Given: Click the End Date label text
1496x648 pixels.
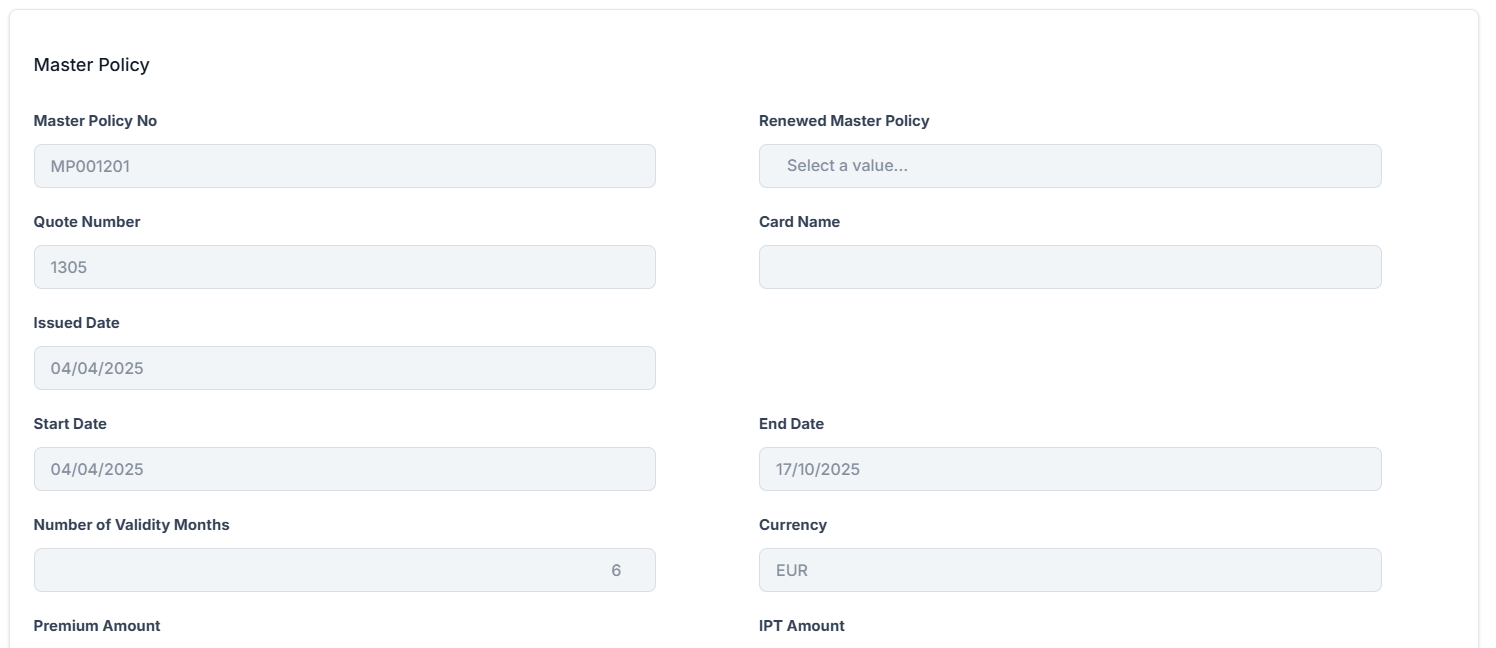Looking at the screenshot, I should (791, 424).
